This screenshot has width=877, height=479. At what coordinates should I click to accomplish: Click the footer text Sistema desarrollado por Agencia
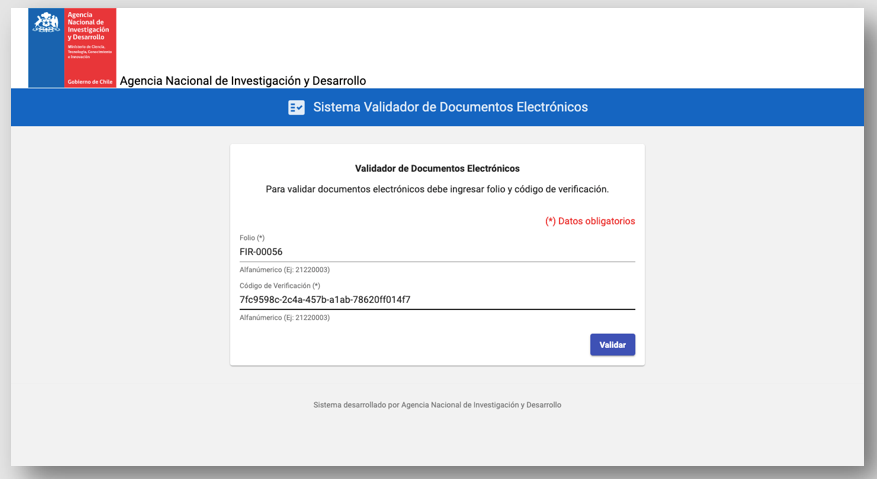(x=437, y=405)
